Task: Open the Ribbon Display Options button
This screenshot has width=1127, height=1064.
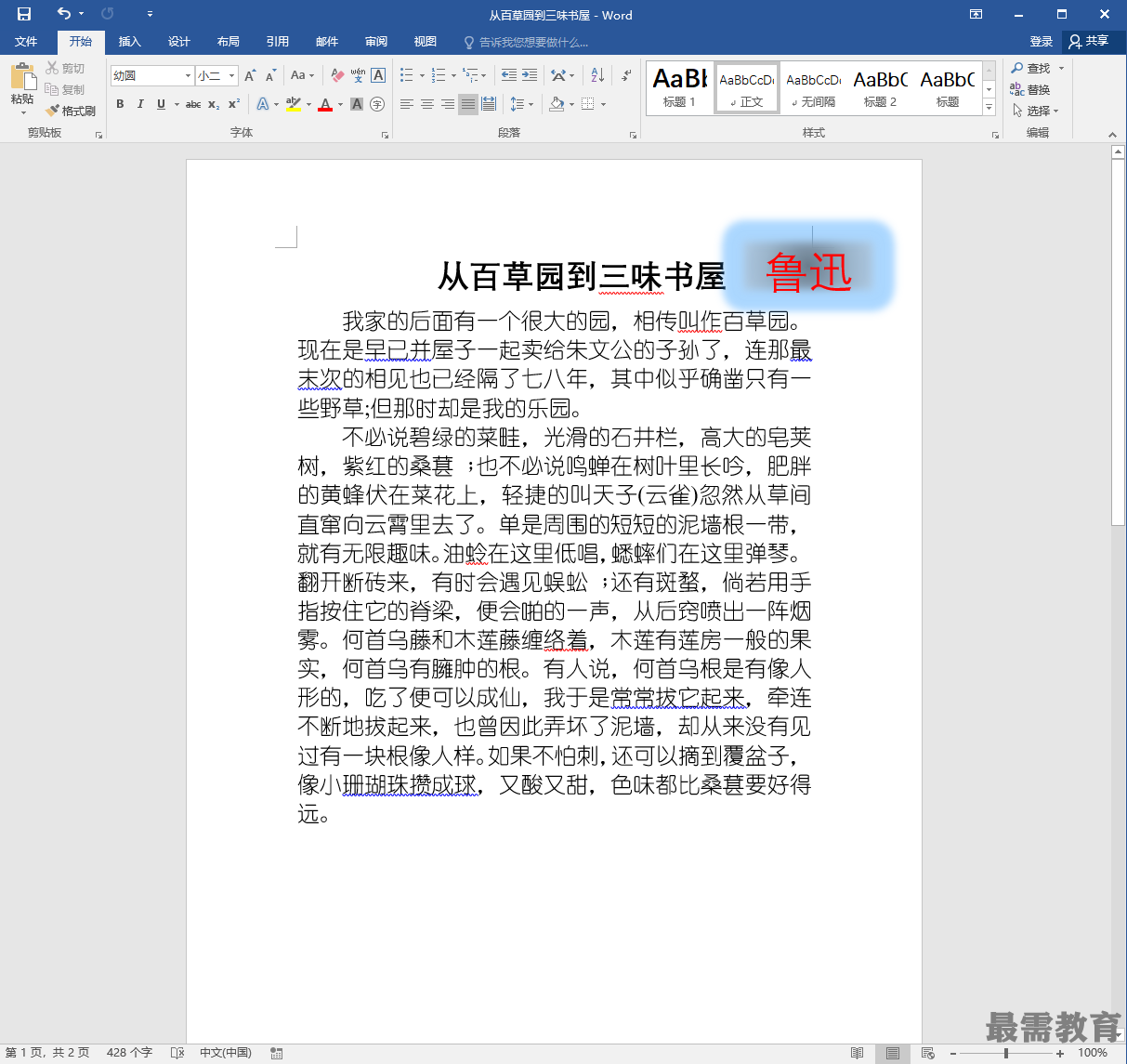Action: coord(976,14)
